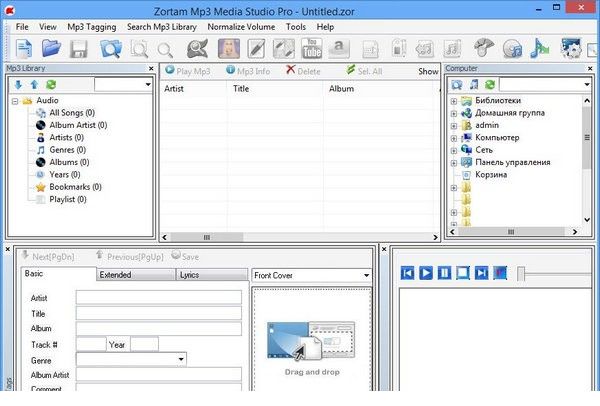600x406 pixels.
Task: Switch to the Lyrics tab
Action: coord(212,275)
